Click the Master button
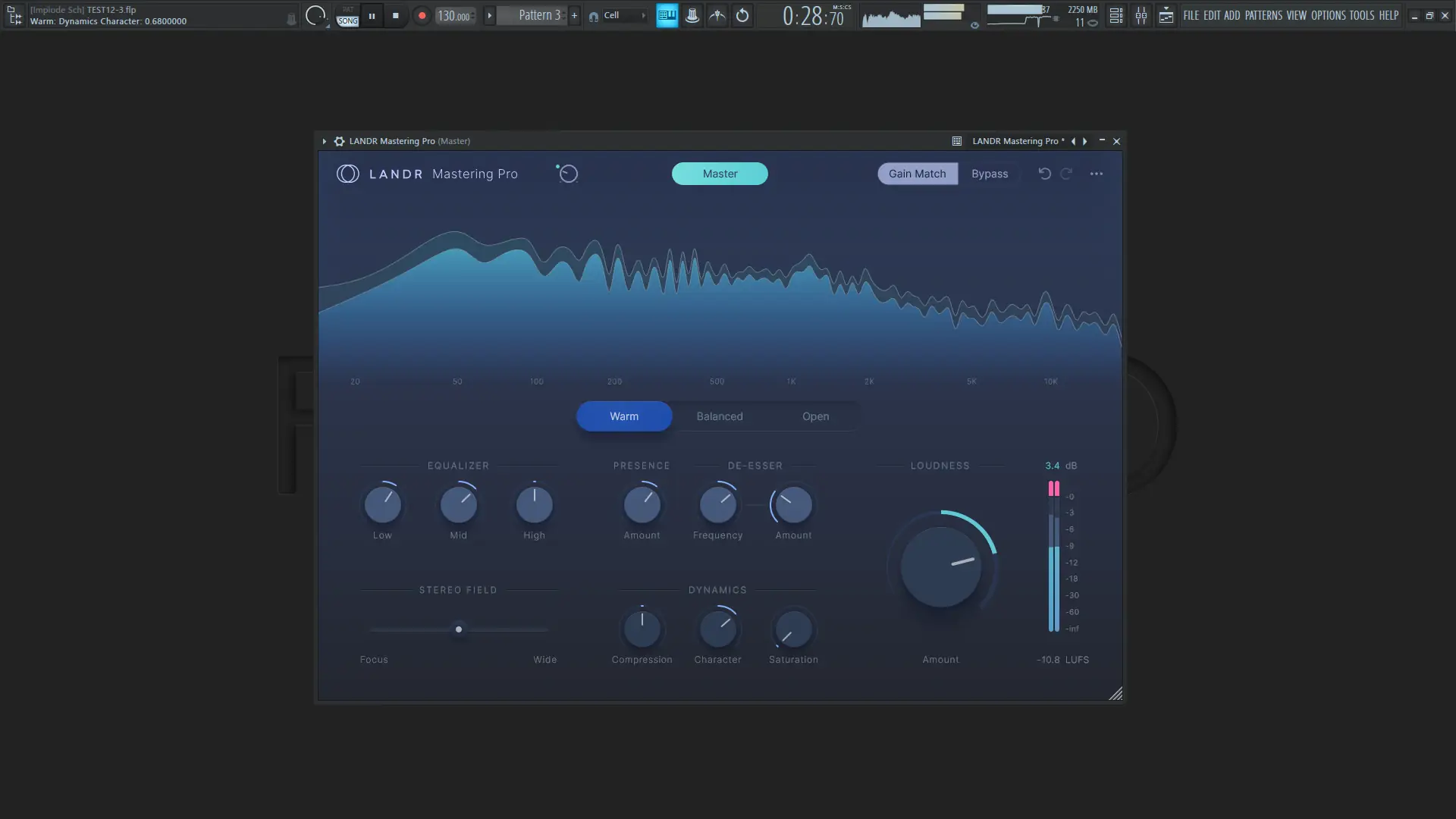The height and width of the screenshot is (819, 1456). [719, 174]
